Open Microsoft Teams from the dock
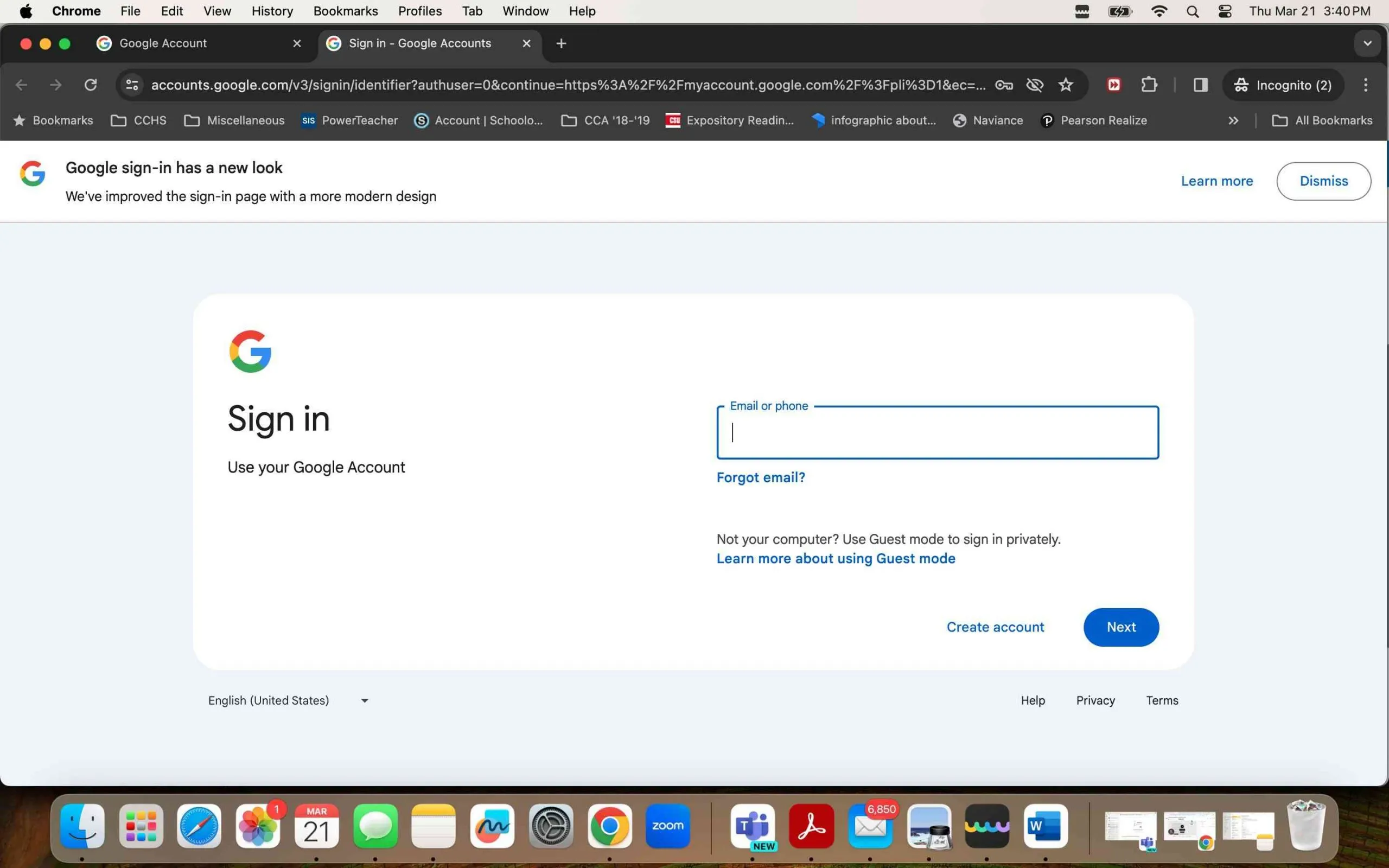 click(x=753, y=826)
